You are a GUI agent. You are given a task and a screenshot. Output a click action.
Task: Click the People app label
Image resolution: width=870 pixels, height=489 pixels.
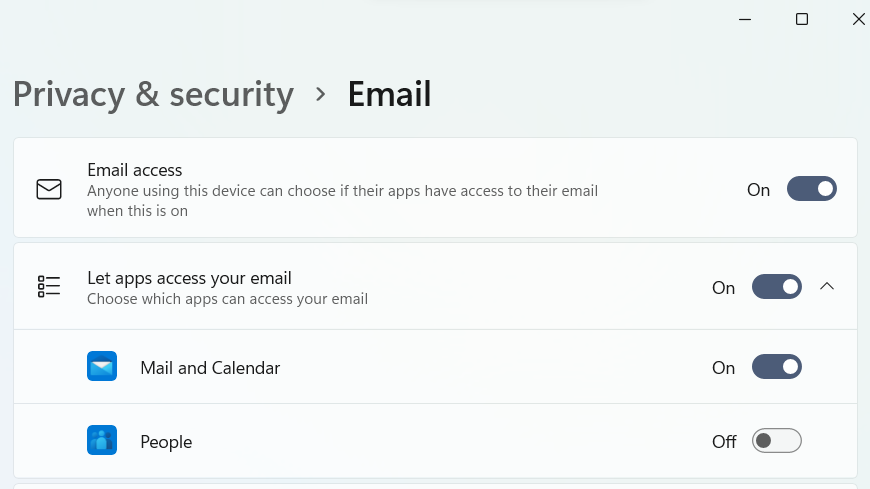point(166,442)
